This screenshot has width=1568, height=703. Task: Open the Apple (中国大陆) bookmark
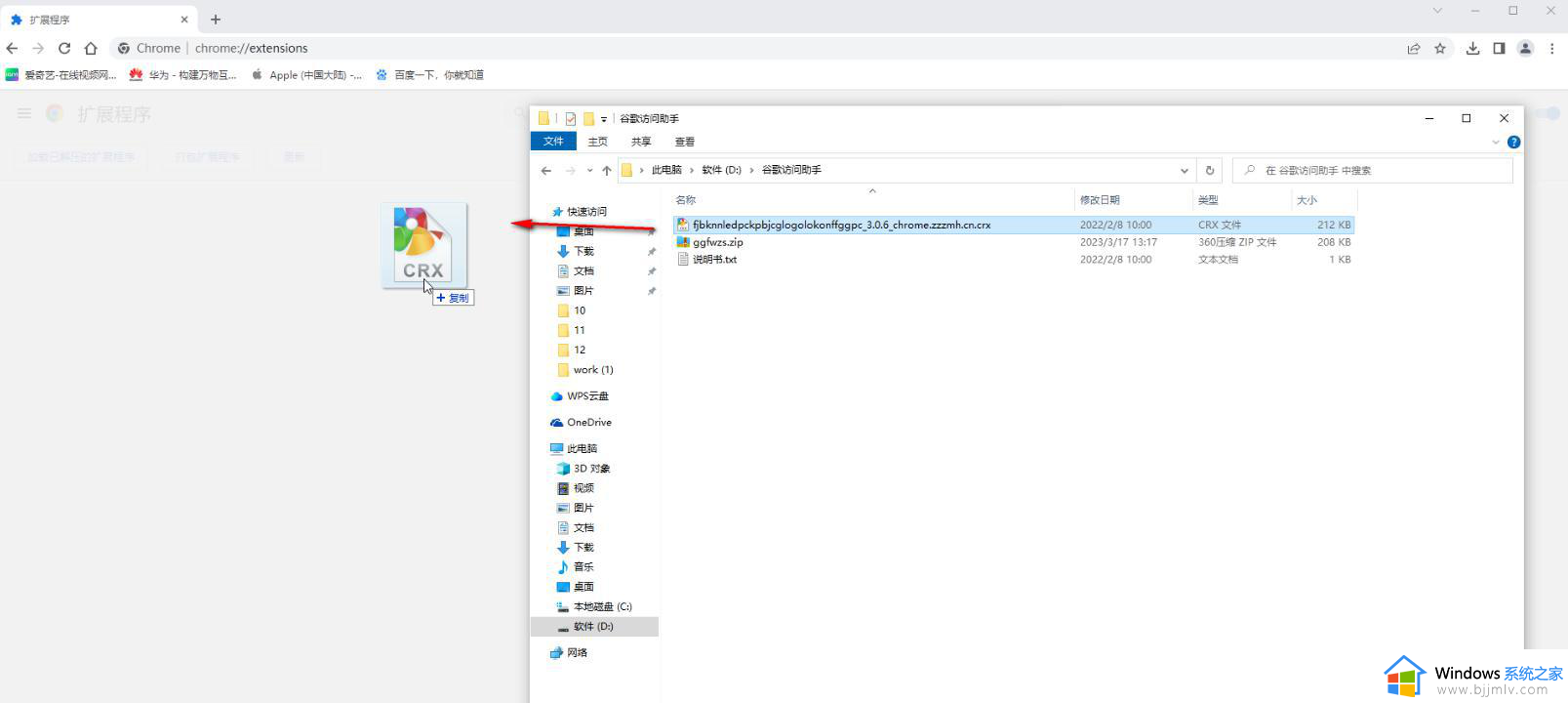pos(306,75)
